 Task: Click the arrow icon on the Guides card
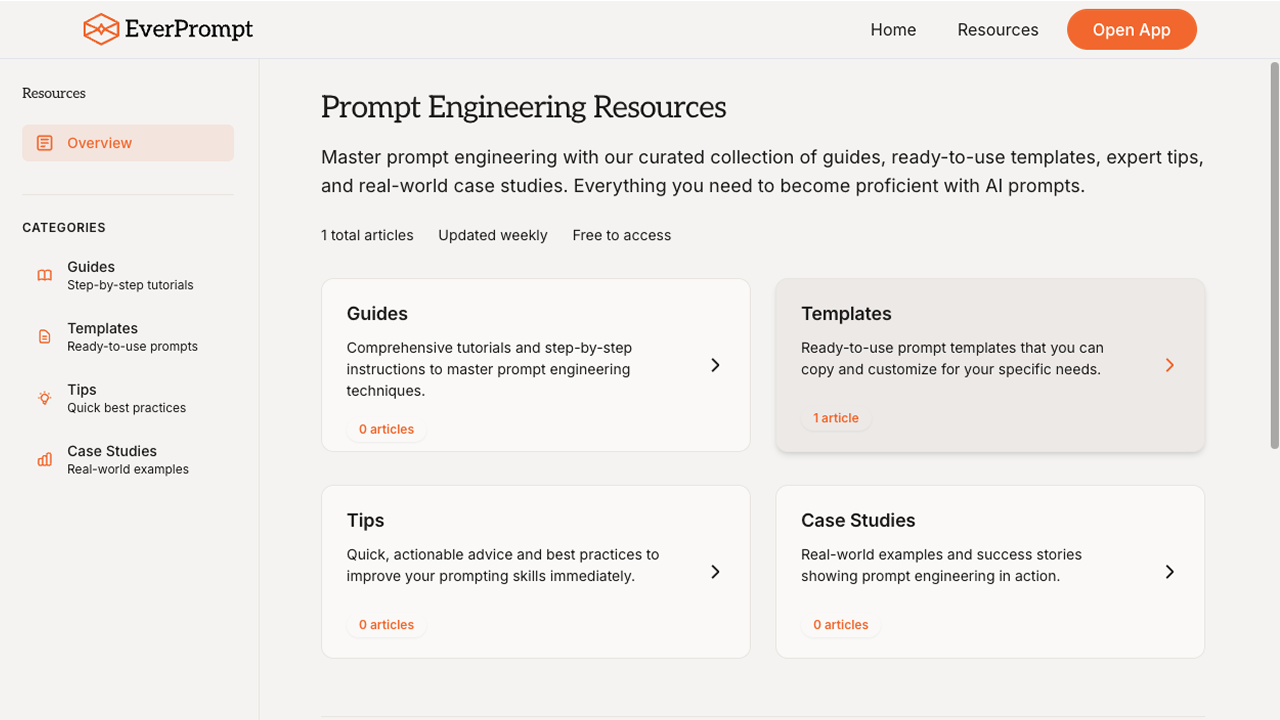pos(715,365)
